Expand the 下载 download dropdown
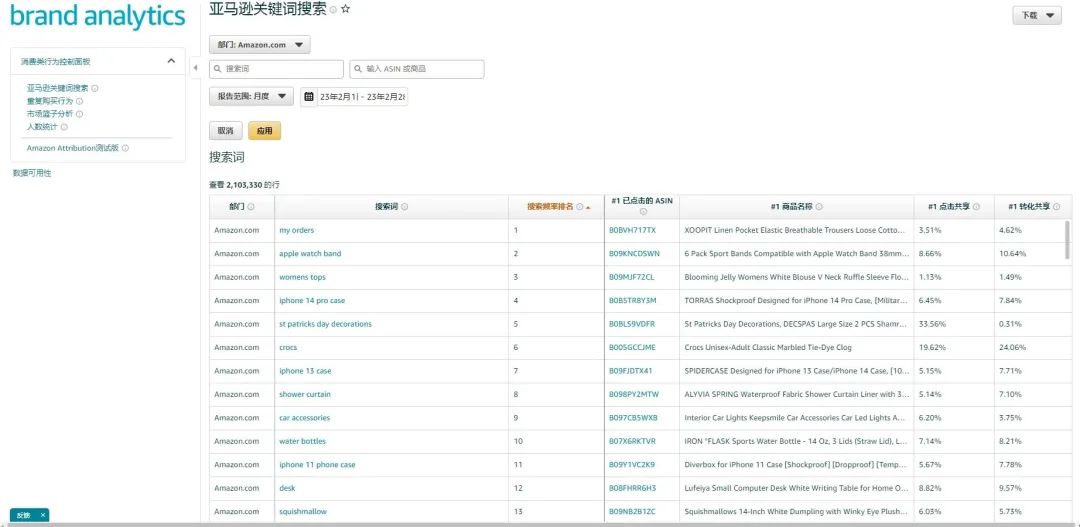 (1037, 16)
